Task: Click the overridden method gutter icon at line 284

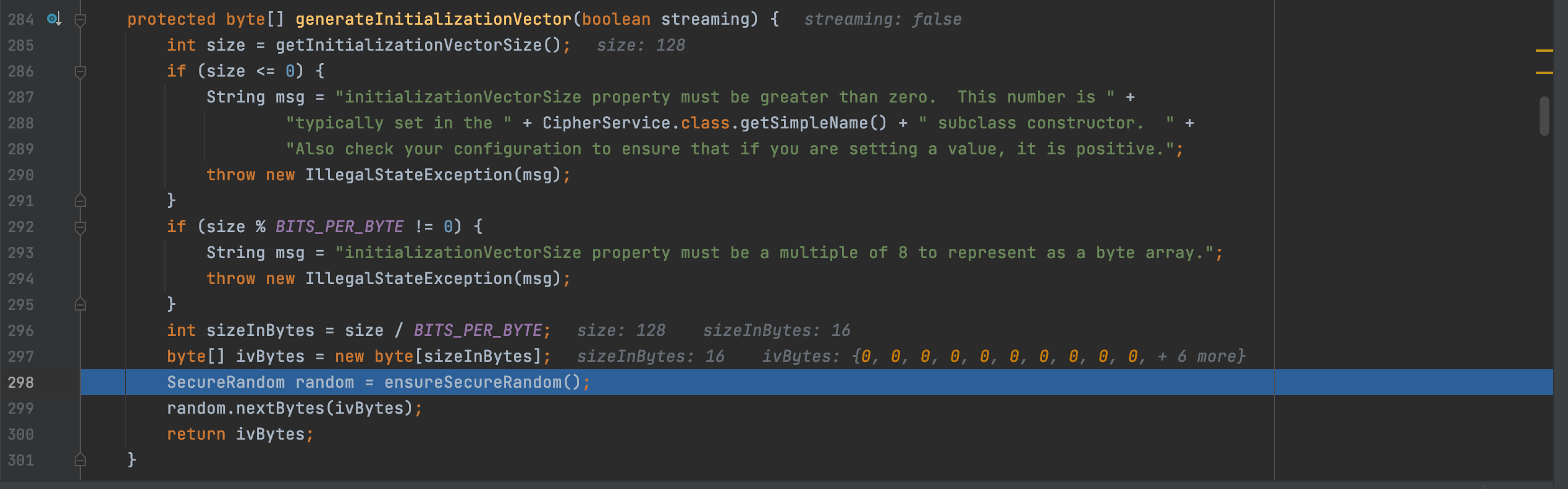Action: click(x=54, y=19)
